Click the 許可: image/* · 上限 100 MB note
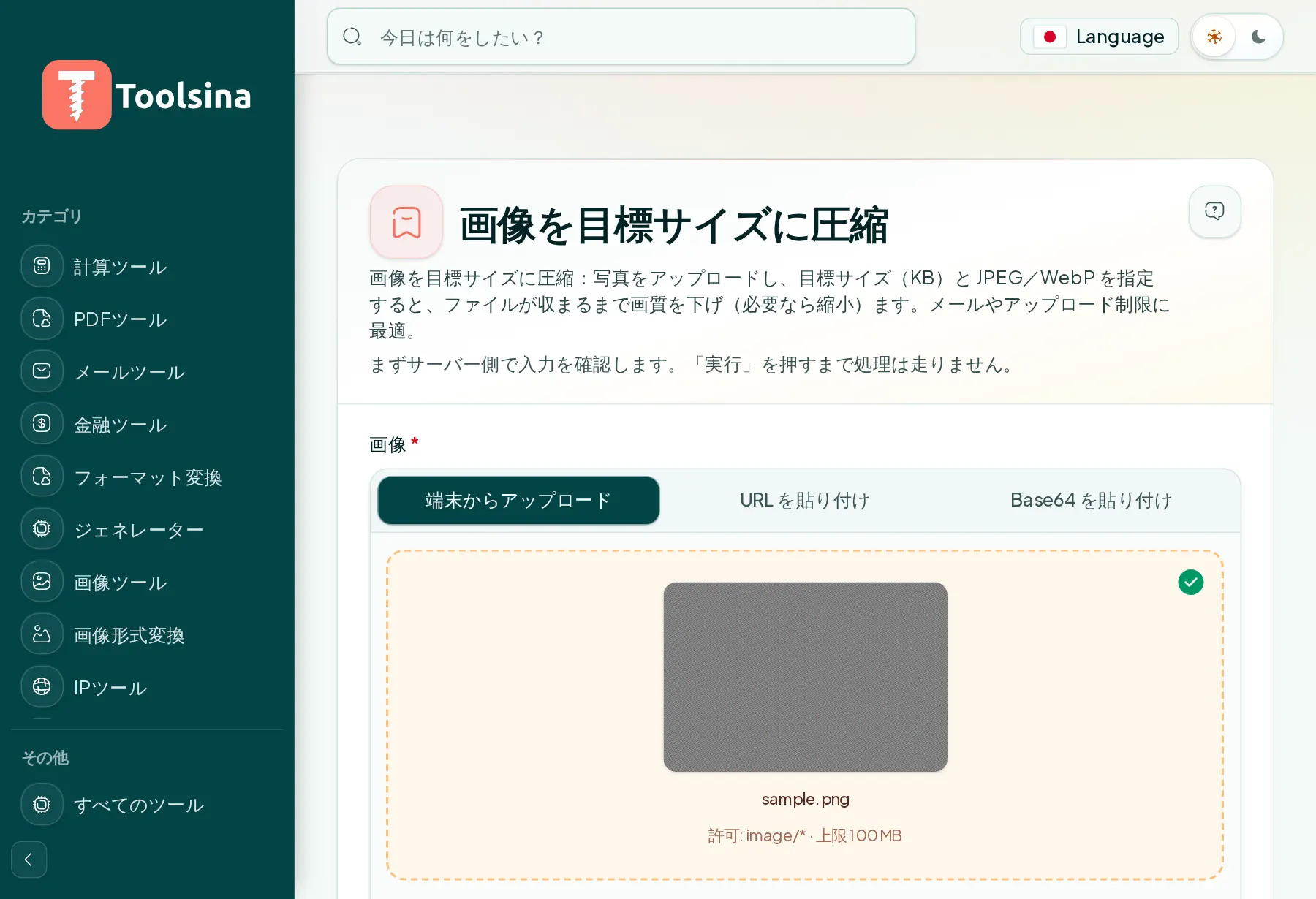The height and width of the screenshot is (899, 1316). pos(805,835)
